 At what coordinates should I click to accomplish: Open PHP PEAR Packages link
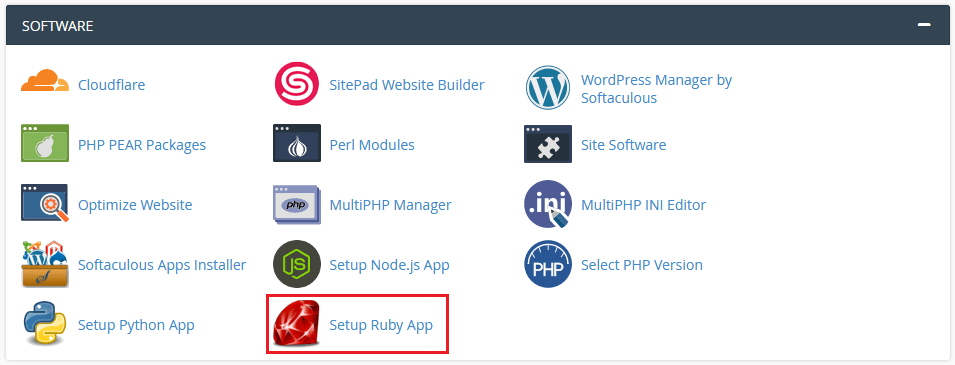coord(142,145)
